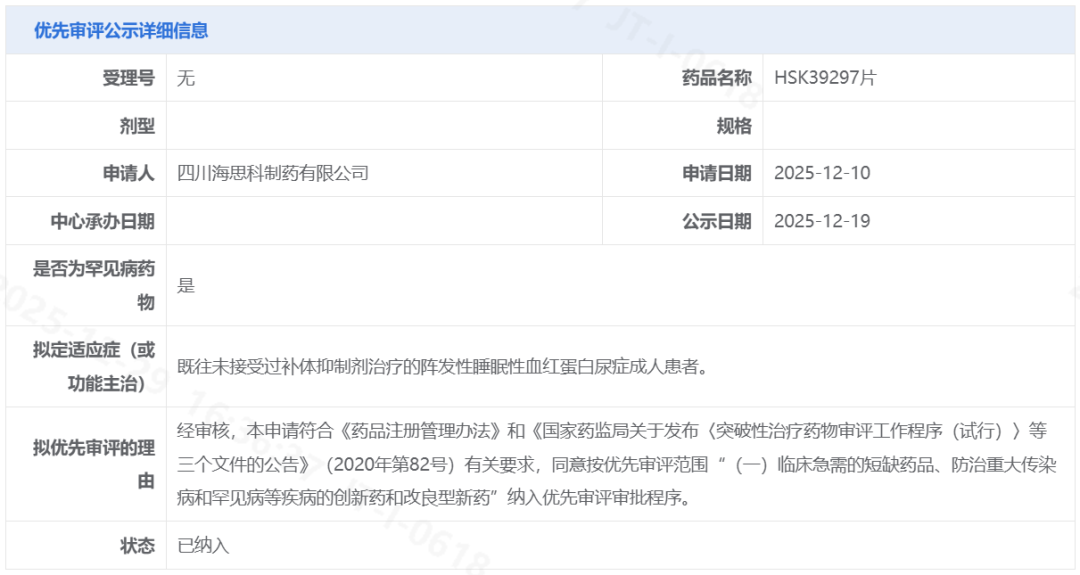Image resolution: width=1080 pixels, height=575 pixels.
Task: Click the 申请人 field label
Action: [x=128, y=173]
